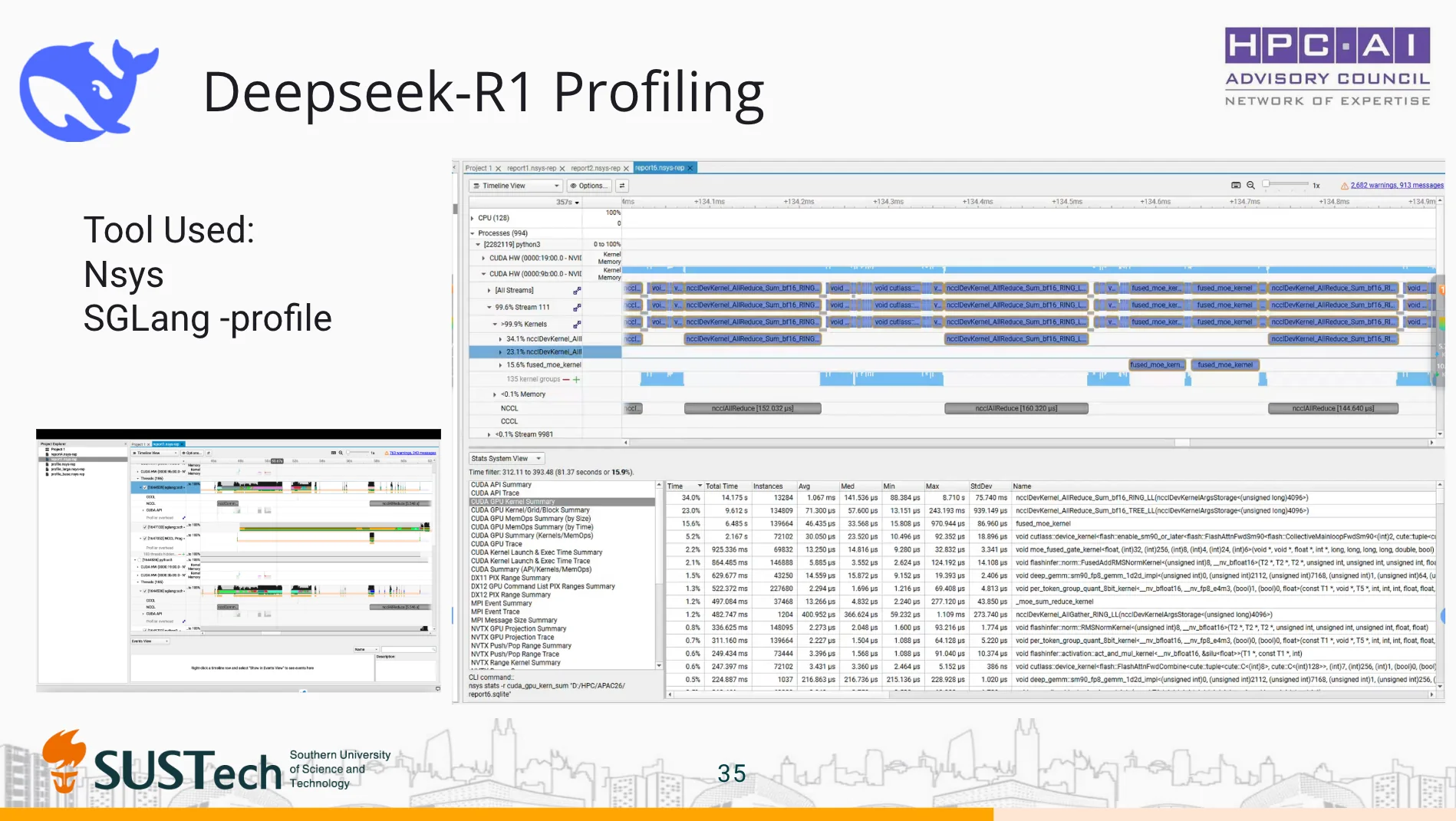The height and width of the screenshot is (821, 1456).
Task: Sort by the Instances column header
Action: [768, 486]
